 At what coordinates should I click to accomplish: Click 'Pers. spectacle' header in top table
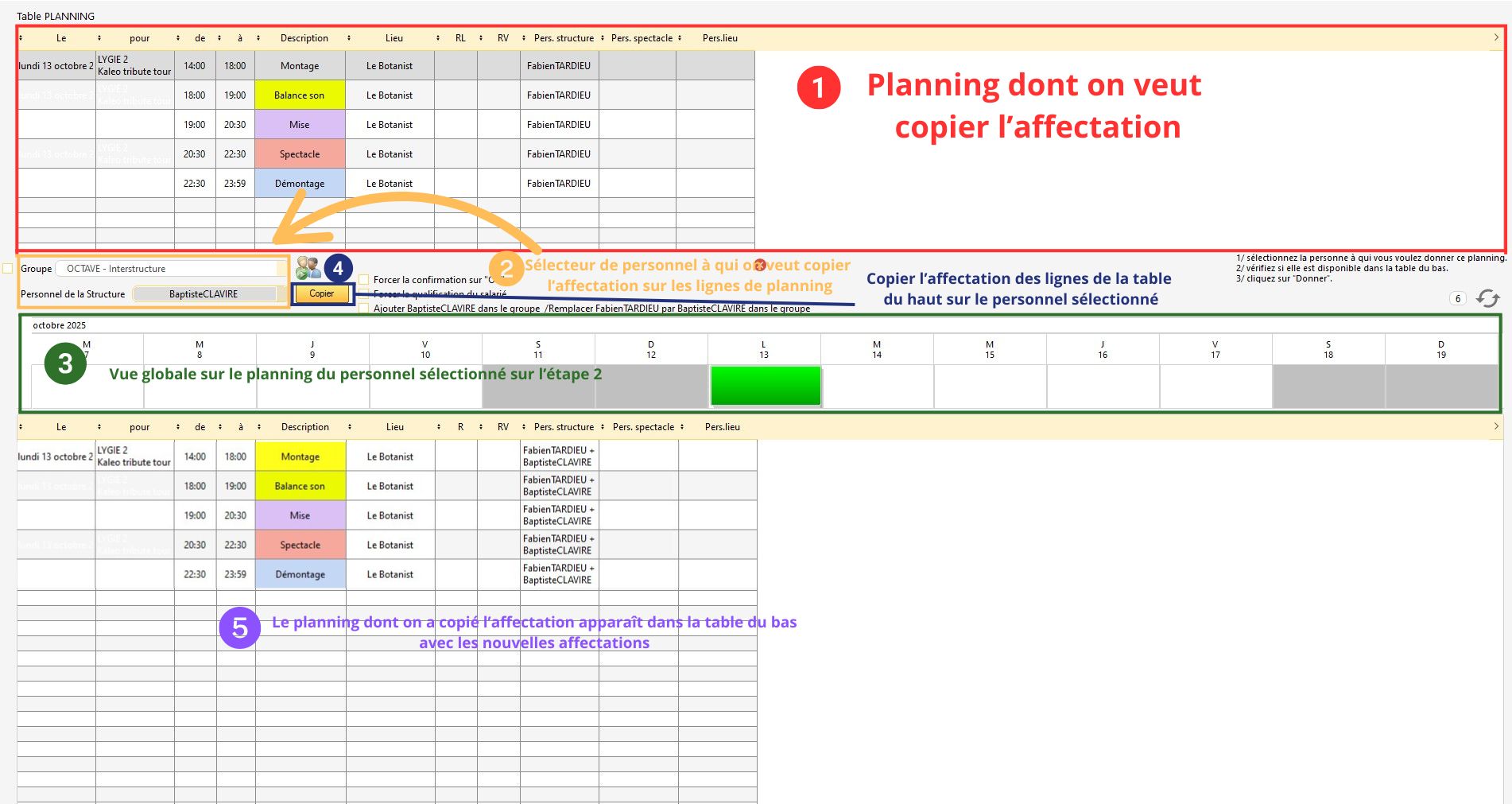point(642,38)
